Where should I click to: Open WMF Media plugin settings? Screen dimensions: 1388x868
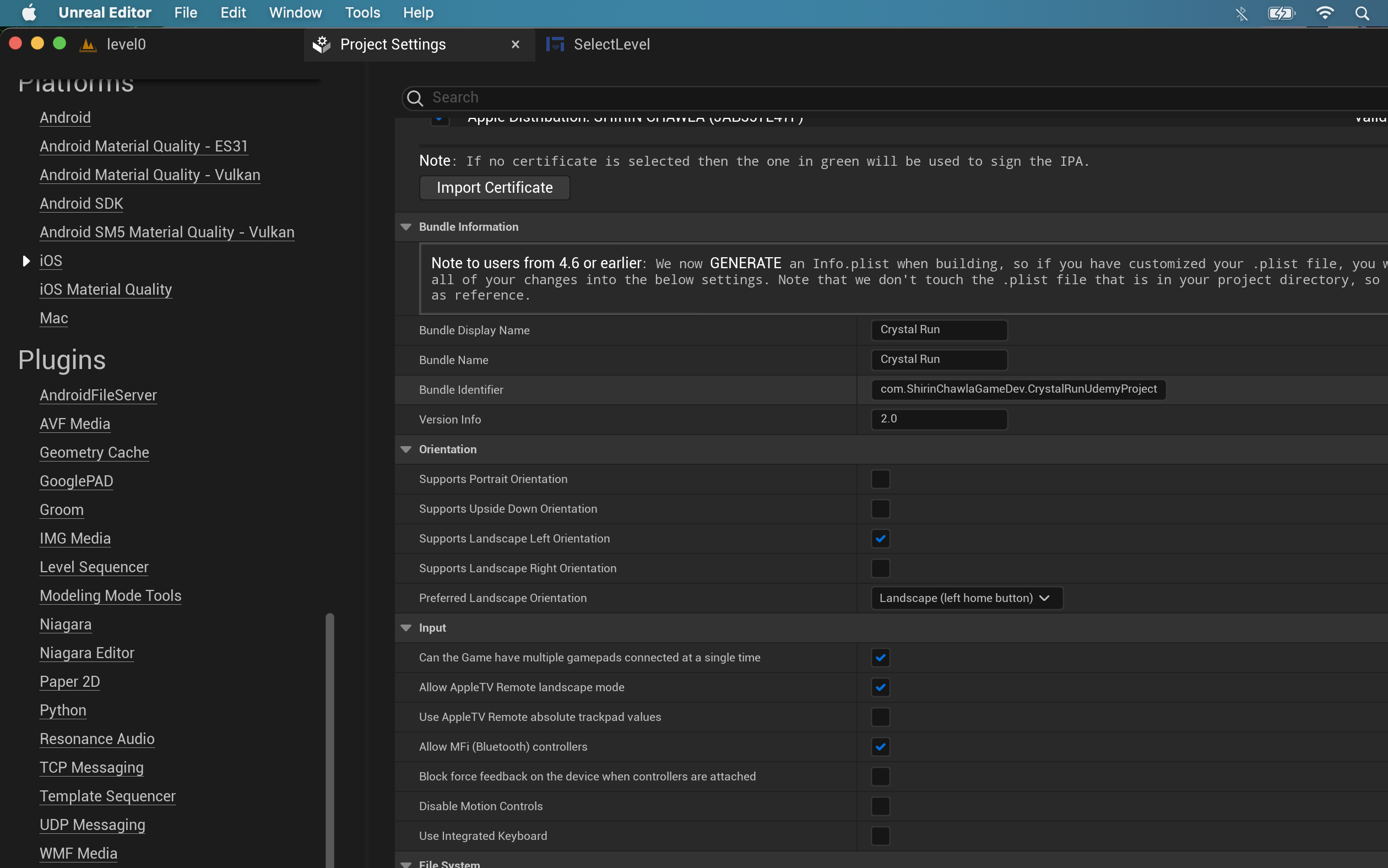coord(79,854)
